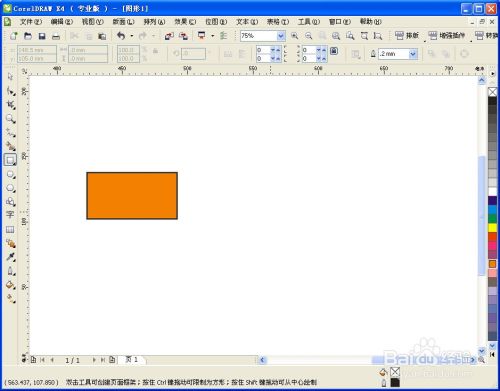Toggle the round corners together lock
This screenshot has width=500, height=391.
(334, 51)
